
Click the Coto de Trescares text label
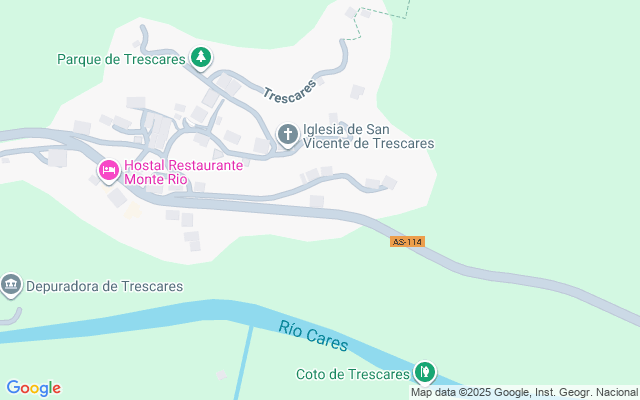pyautogui.click(x=353, y=374)
